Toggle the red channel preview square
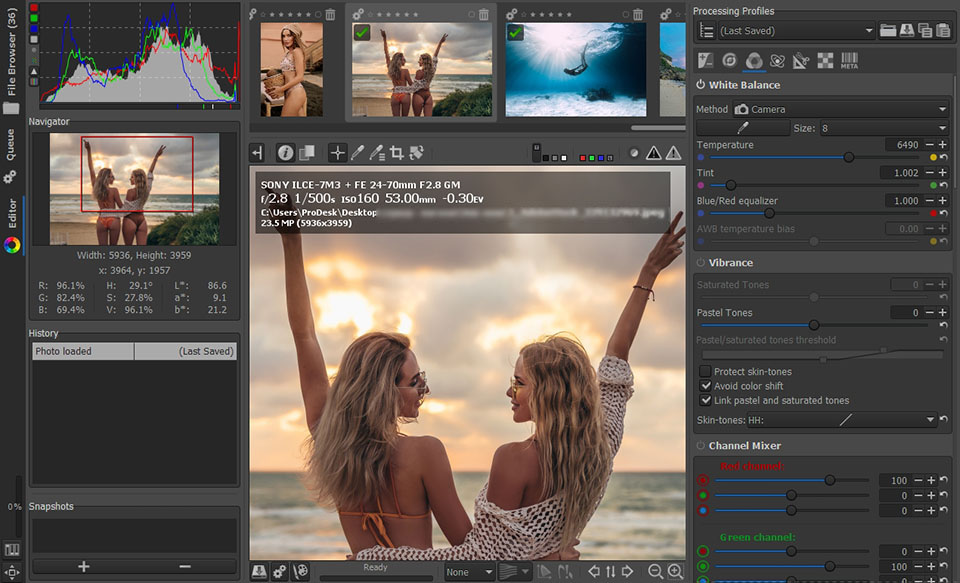This screenshot has width=960, height=583. coord(582,158)
